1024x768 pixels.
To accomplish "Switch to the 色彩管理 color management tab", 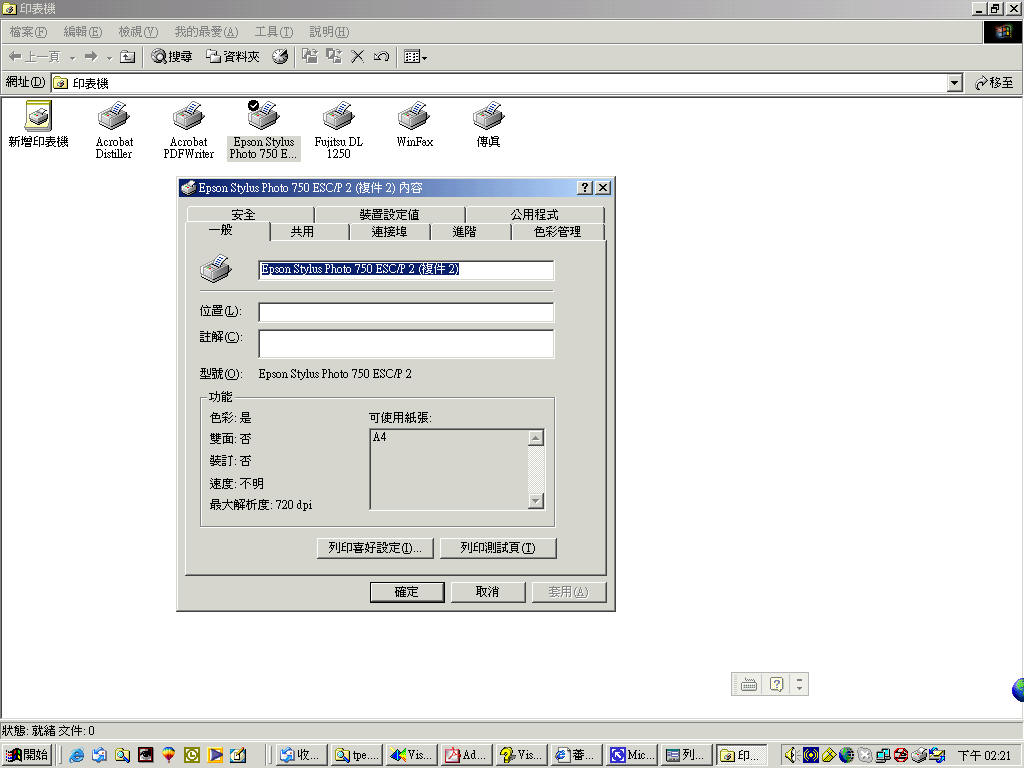I will tap(557, 231).
